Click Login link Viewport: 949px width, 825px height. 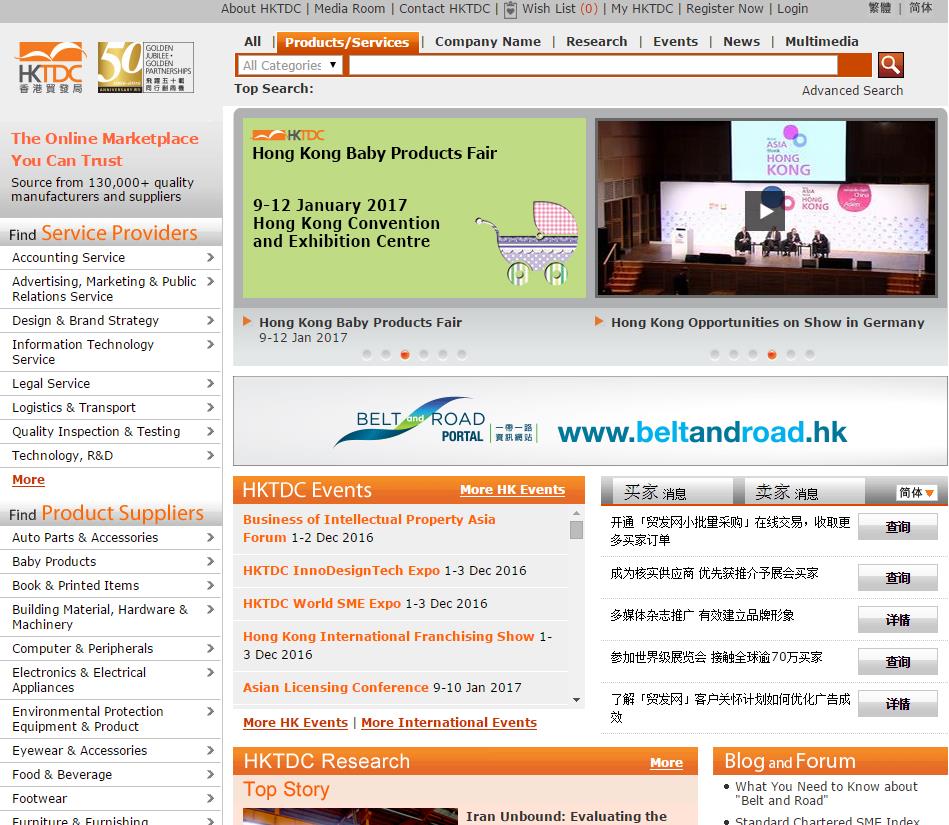(792, 8)
